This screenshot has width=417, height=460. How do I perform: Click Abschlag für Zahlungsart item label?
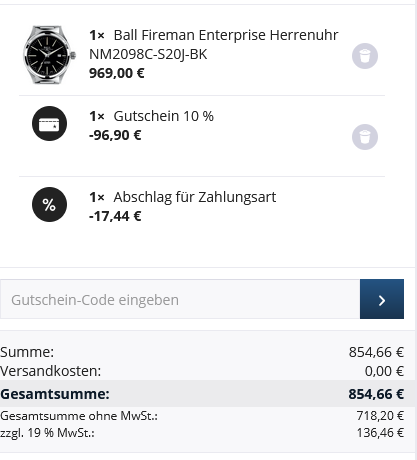[195, 197]
